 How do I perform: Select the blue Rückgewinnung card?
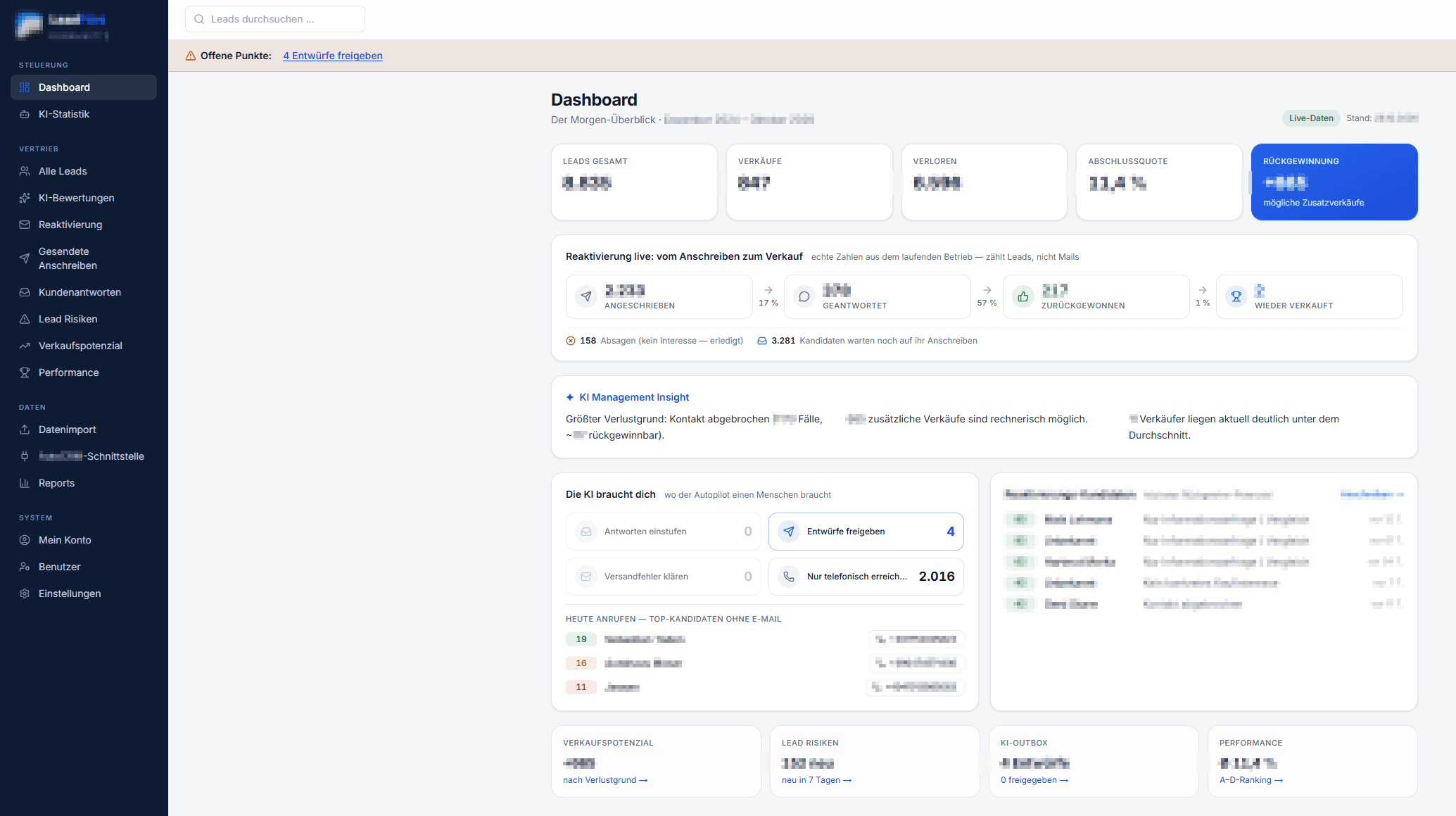[1334, 182]
